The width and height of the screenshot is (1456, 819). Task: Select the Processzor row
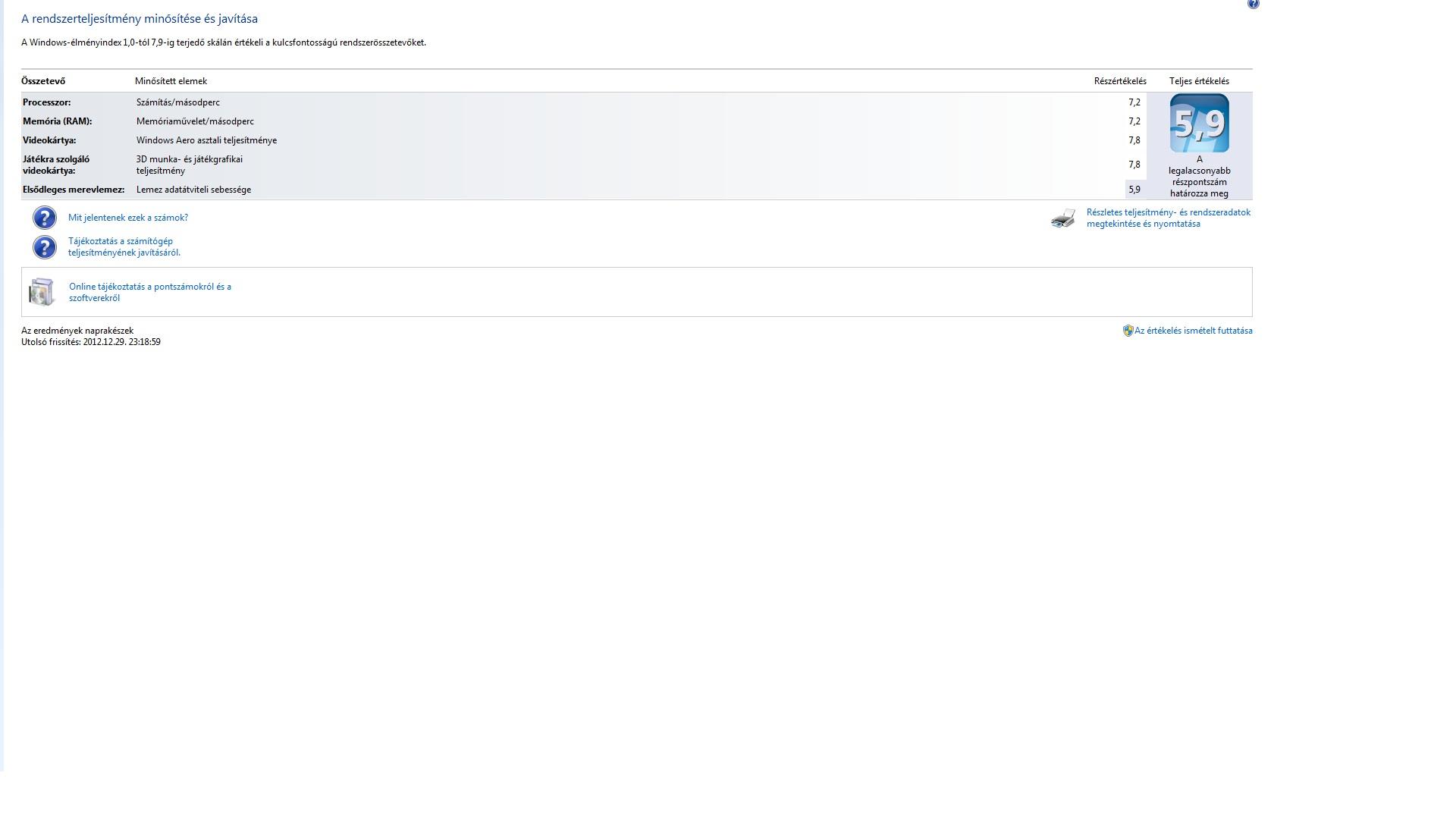tap(46, 102)
